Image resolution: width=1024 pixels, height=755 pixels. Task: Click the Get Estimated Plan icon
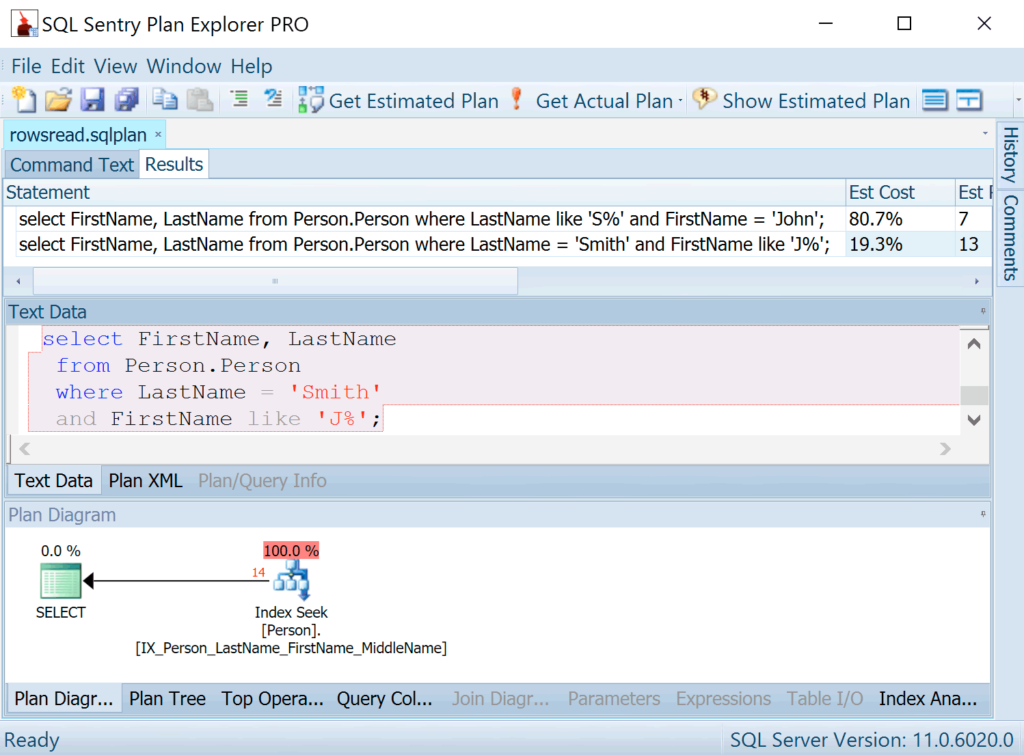pyautogui.click(x=310, y=100)
